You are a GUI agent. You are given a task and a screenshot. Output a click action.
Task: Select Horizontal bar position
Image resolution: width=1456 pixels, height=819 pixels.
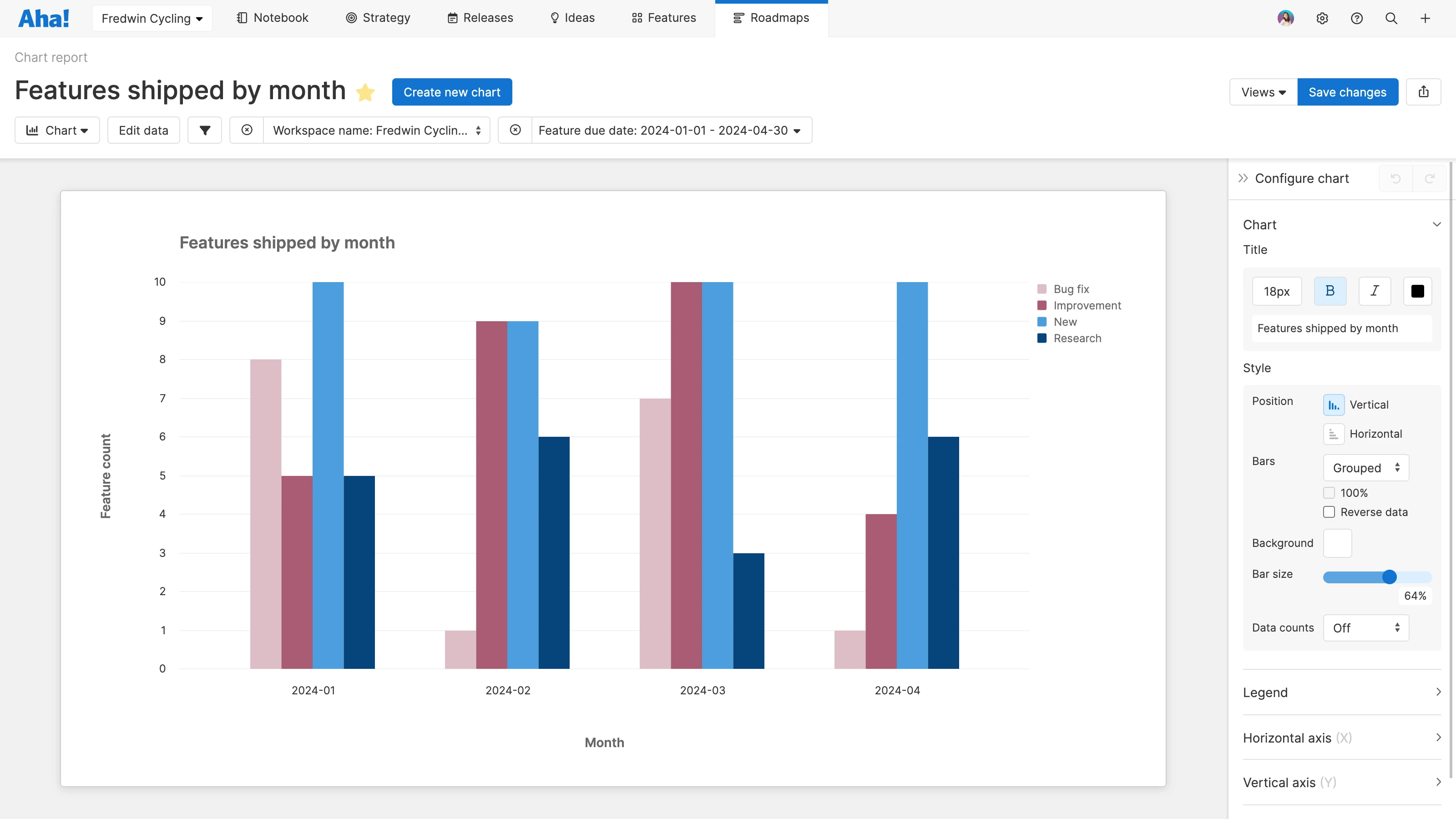point(1333,434)
